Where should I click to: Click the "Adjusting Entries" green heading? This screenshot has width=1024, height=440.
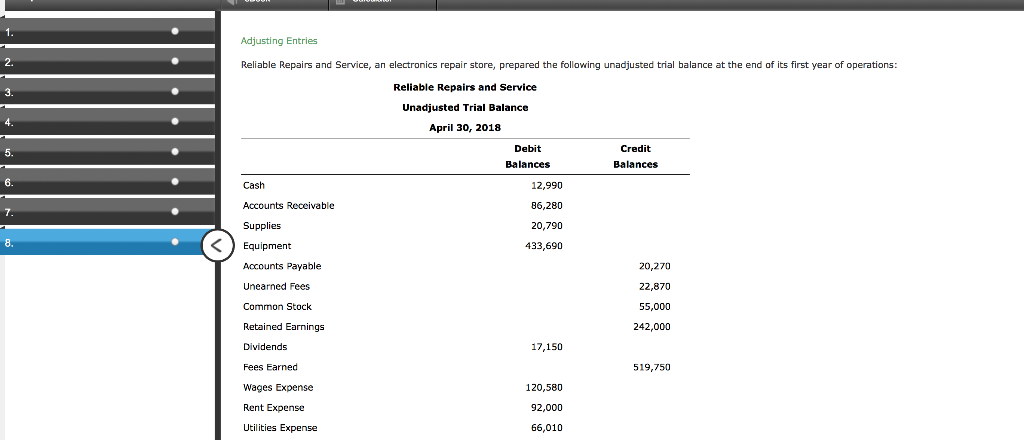pyautogui.click(x=279, y=40)
